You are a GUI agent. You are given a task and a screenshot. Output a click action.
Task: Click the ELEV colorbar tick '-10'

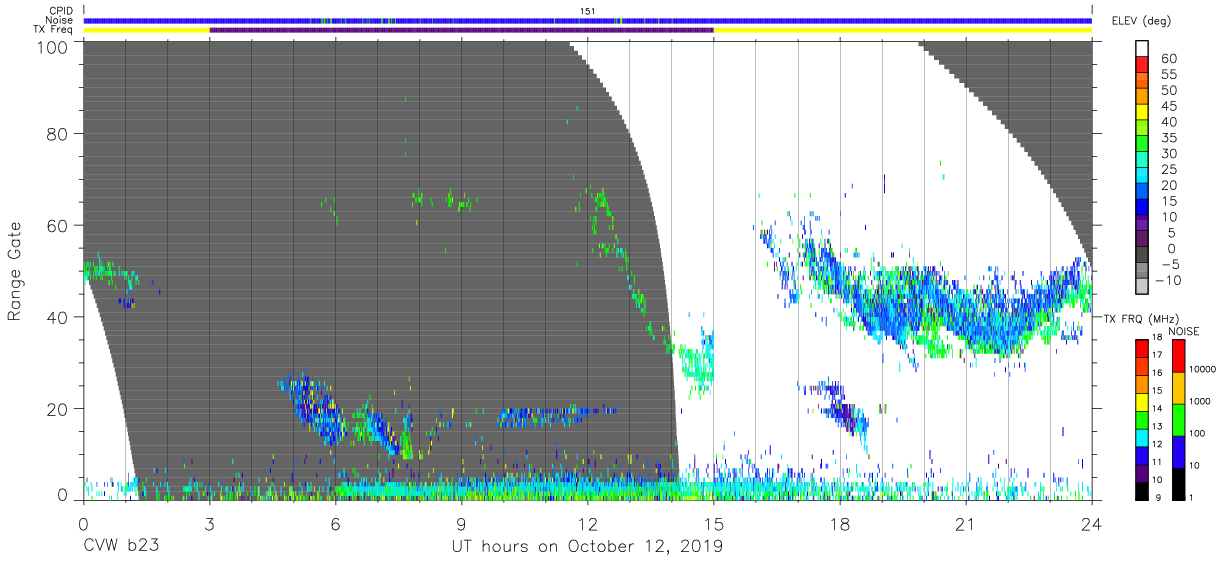tap(1166, 280)
